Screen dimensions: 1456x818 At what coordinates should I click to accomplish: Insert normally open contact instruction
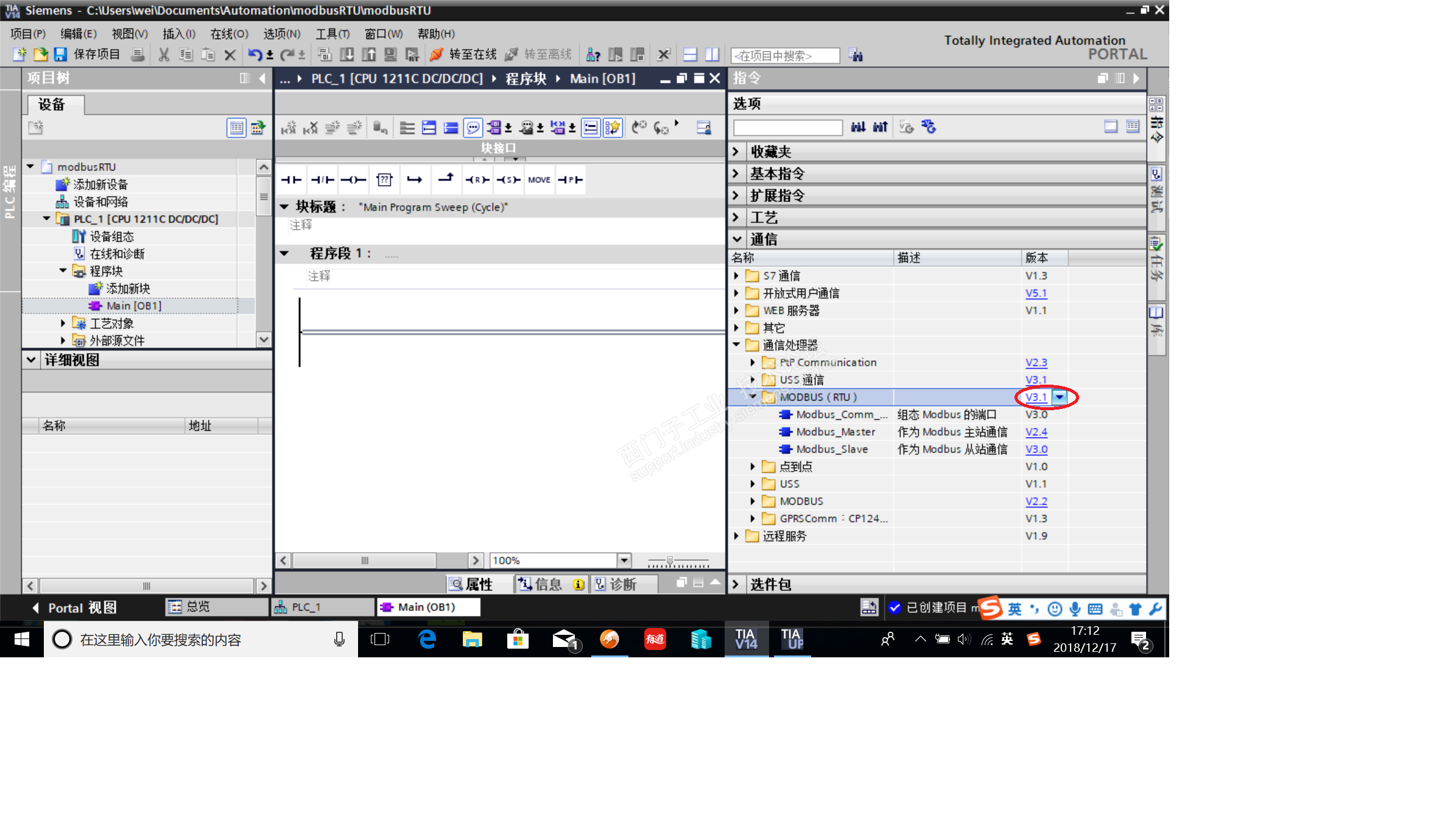pyautogui.click(x=291, y=180)
